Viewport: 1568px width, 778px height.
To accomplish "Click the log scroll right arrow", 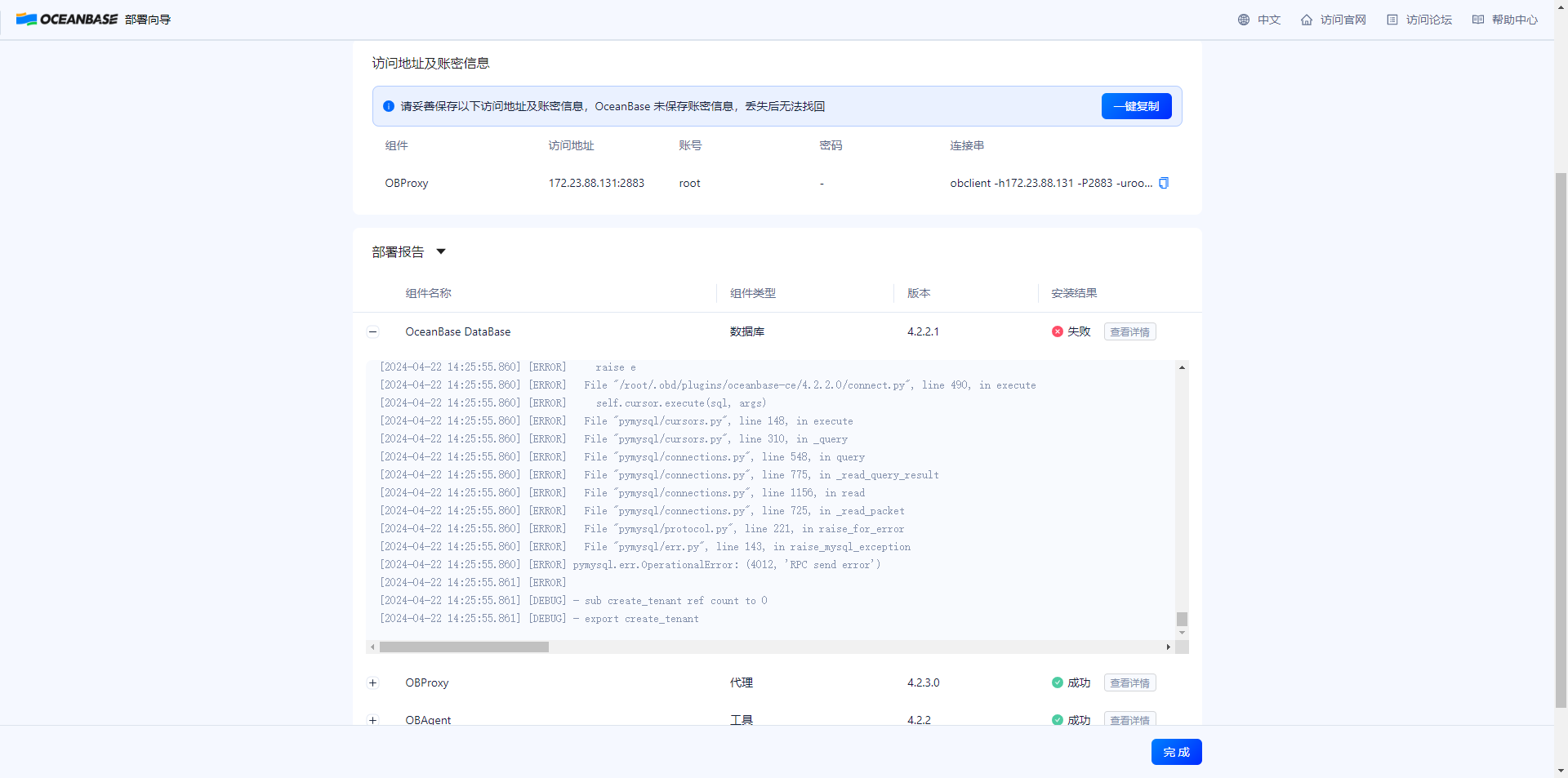I will pyautogui.click(x=1168, y=647).
